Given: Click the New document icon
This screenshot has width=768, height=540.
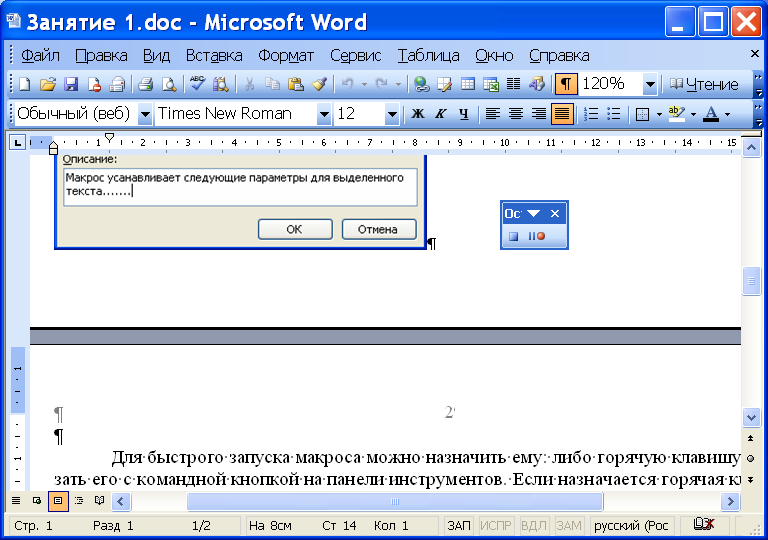Looking at the screenshot, I should click(24, 84).
